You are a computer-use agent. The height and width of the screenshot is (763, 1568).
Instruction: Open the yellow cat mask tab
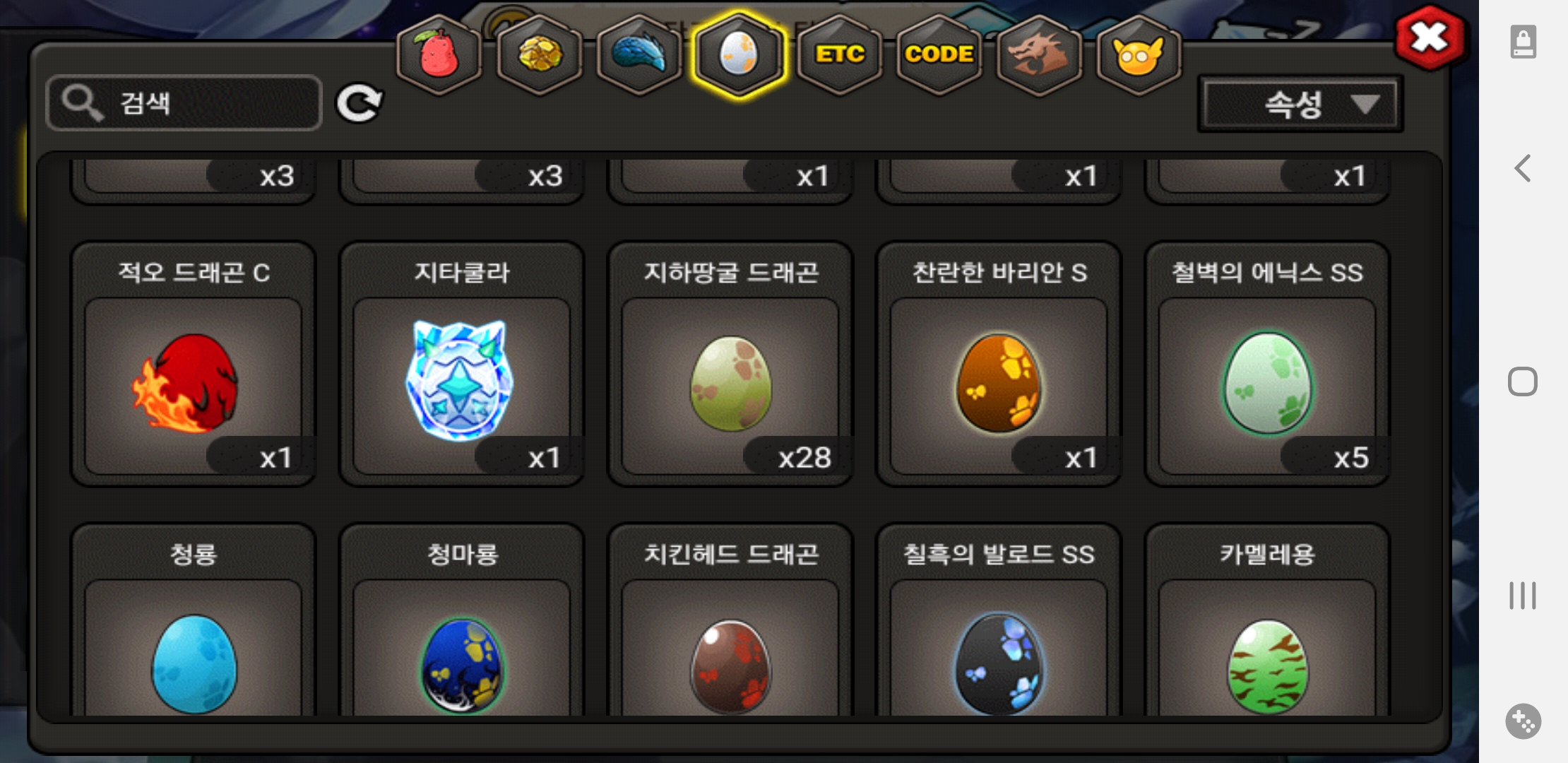click(x=1139, y=54)
